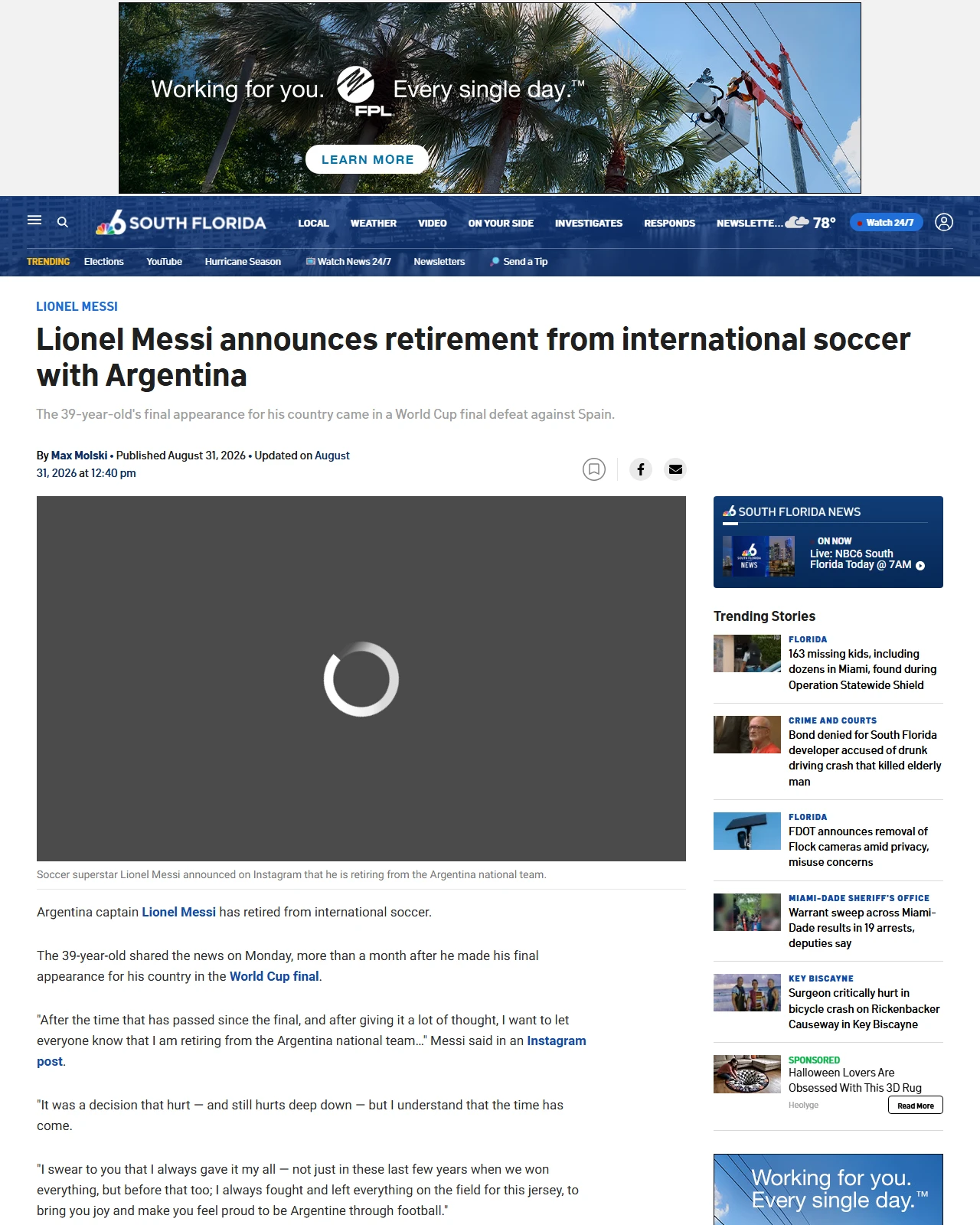
Task: Open author Max Molski's page
Action: pos(80,456)
